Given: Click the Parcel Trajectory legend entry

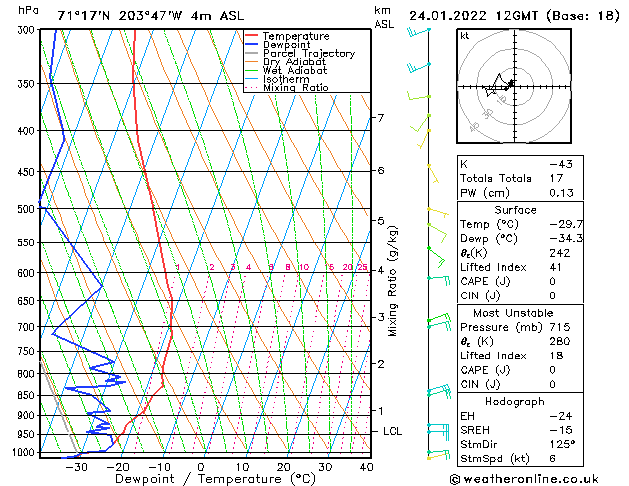Looking at the screenshot, I should pos(309,53).
